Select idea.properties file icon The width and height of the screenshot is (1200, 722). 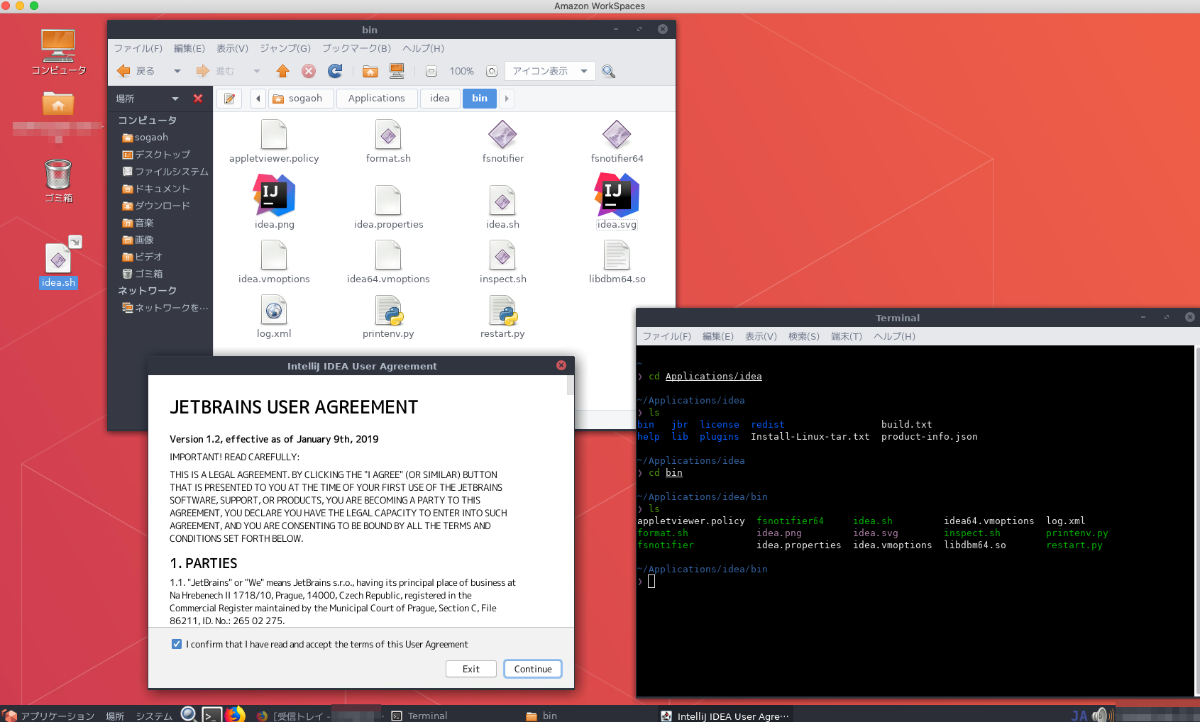click(388, 200)
